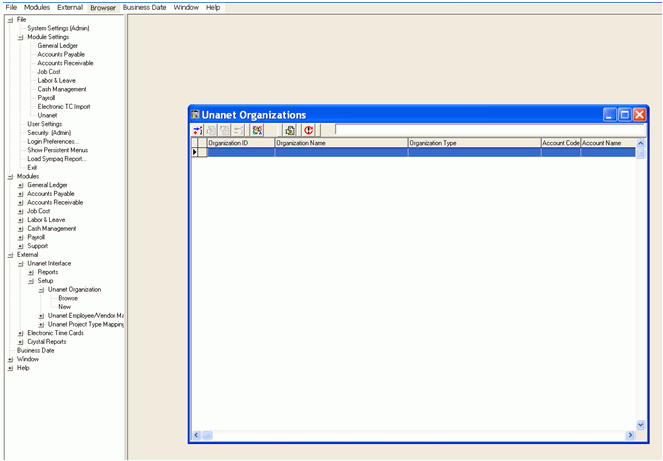Expand Crystal Reports tree node
This screenshot has height=461, width=663.
20,342
